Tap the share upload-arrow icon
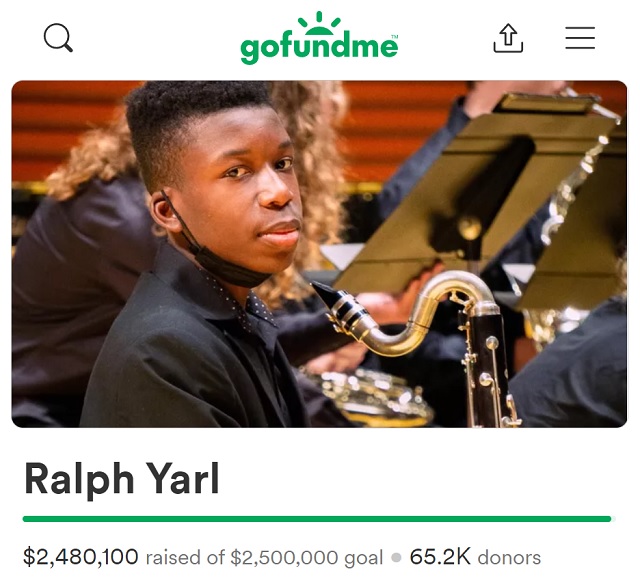Viewport: 640px width, 578px height. click(x=508, y=38)
